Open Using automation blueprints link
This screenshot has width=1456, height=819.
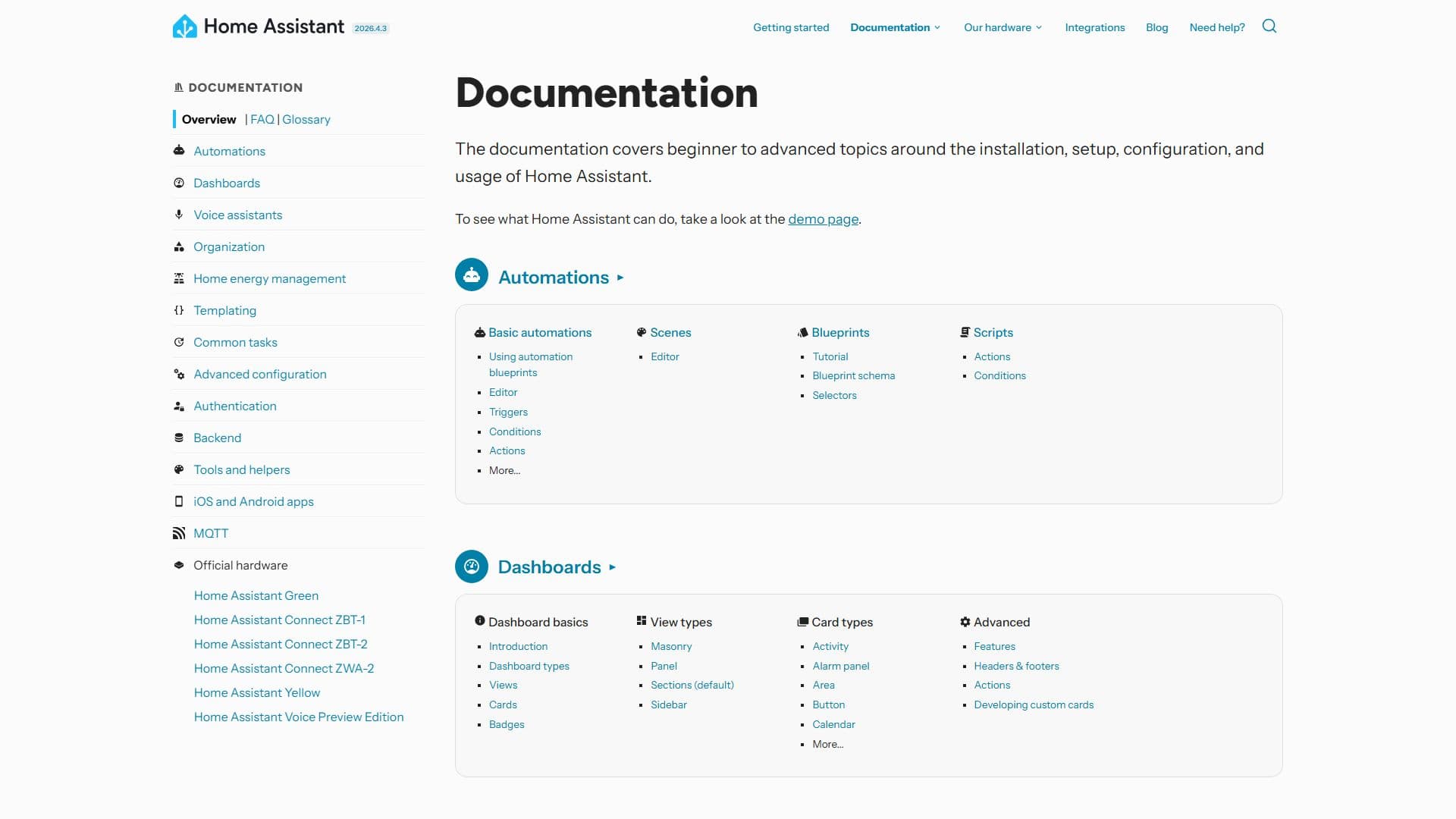coord(531,365)
